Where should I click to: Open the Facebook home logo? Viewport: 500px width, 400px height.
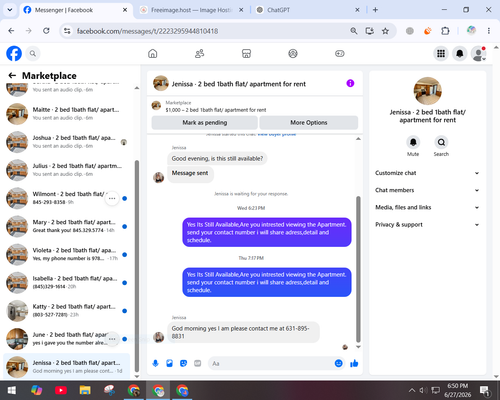pos(14,53)
